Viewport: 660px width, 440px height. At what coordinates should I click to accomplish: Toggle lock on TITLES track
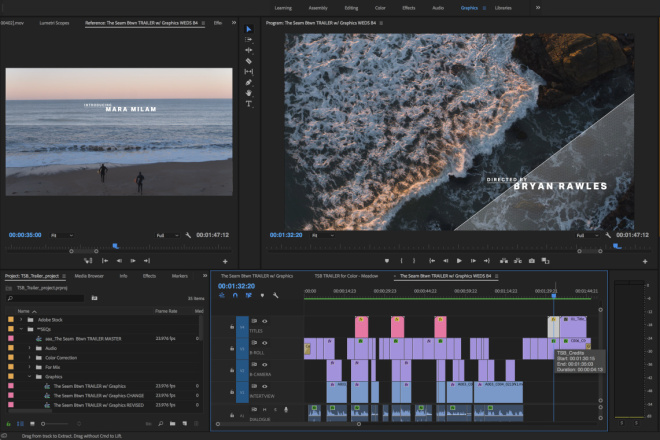[232, 327]
